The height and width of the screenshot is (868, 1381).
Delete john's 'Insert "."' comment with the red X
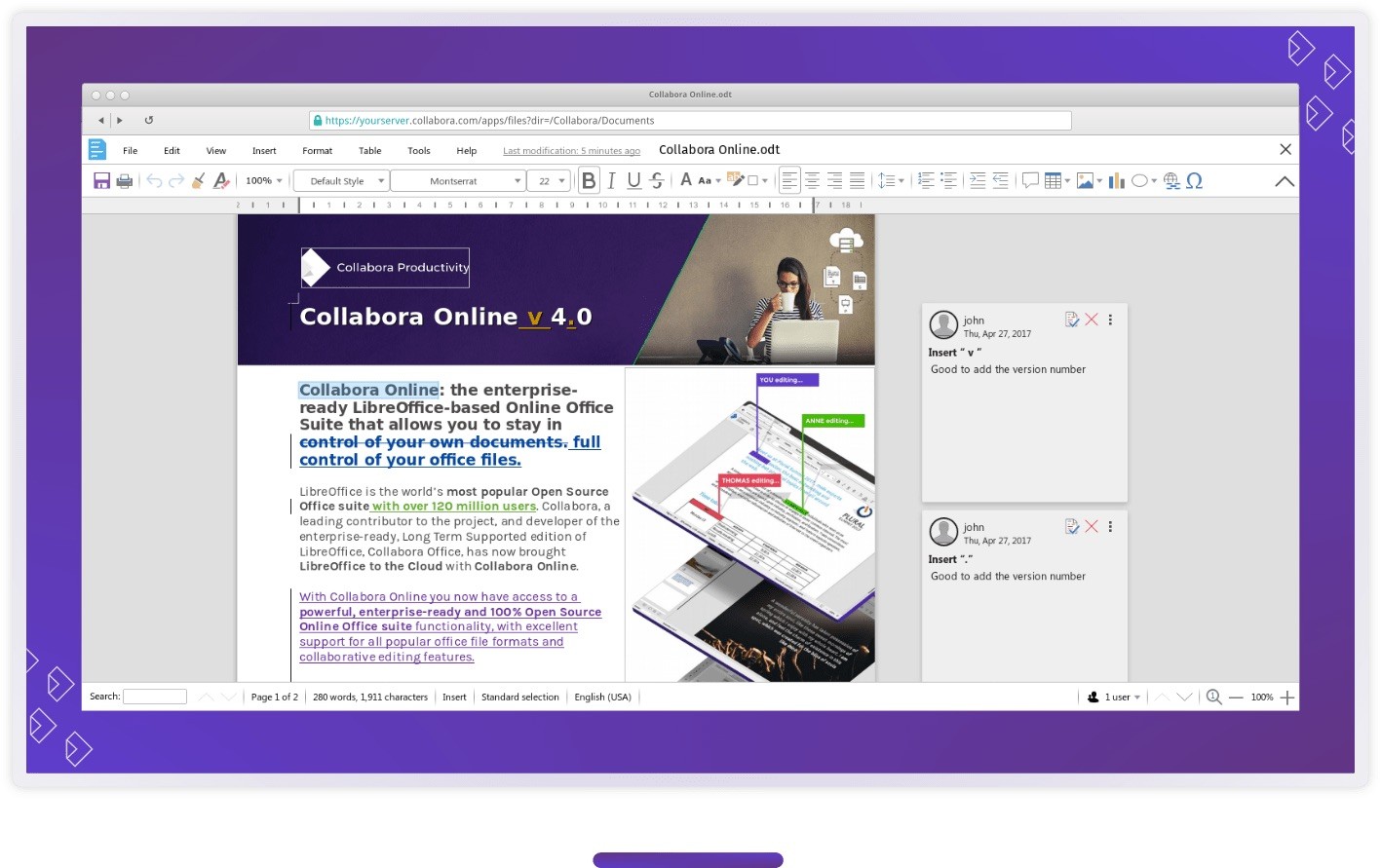(x=1092, y=526)
